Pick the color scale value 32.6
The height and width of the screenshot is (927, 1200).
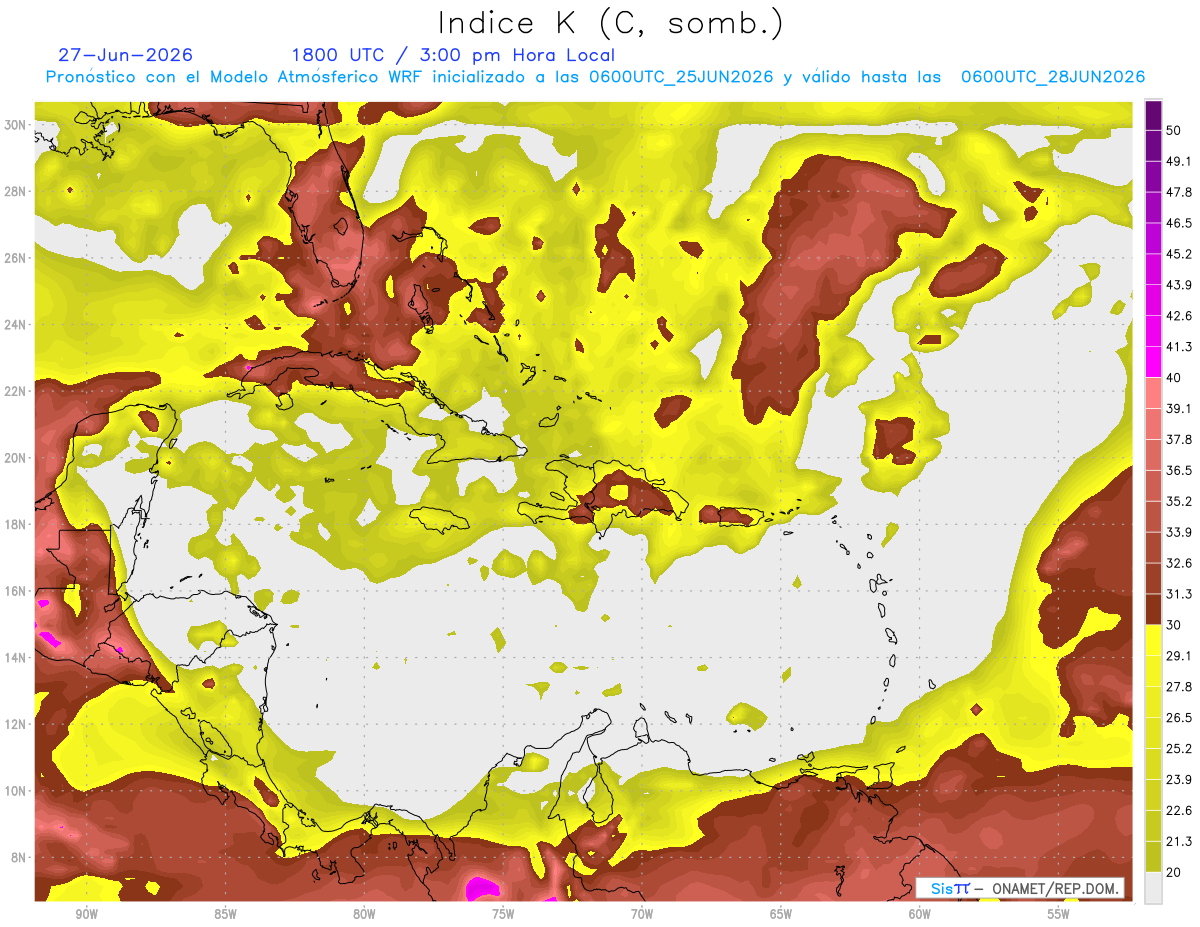[x=1179, y=563]
